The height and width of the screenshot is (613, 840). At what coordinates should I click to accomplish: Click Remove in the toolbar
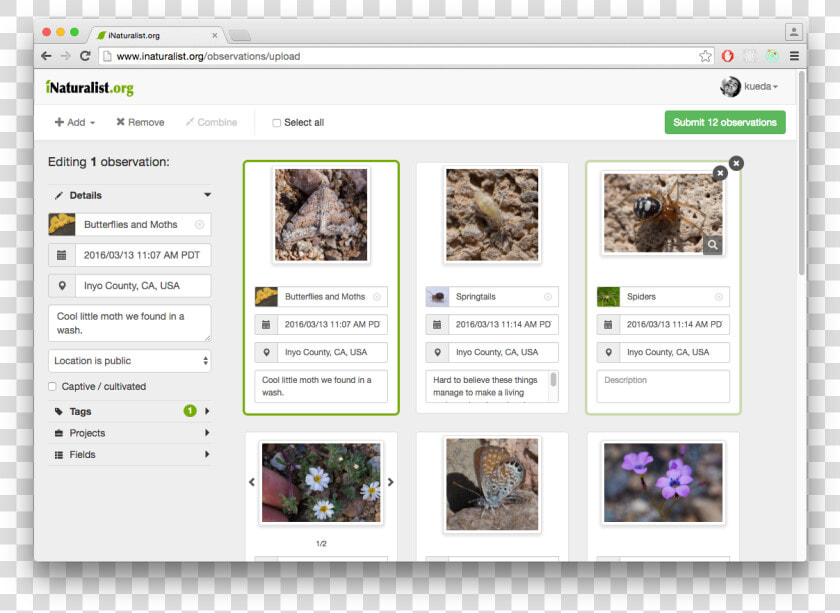[x=140, y=122]
